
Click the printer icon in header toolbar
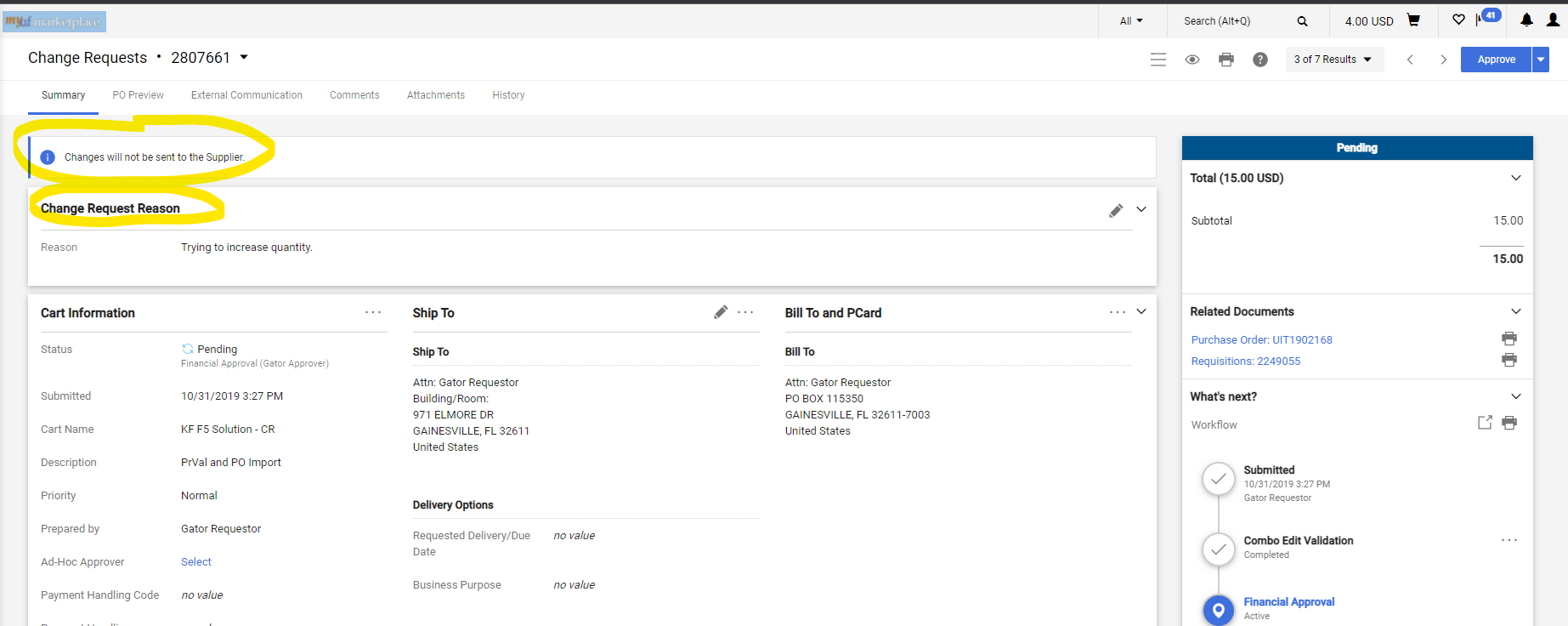click(x=1226, y=60)
